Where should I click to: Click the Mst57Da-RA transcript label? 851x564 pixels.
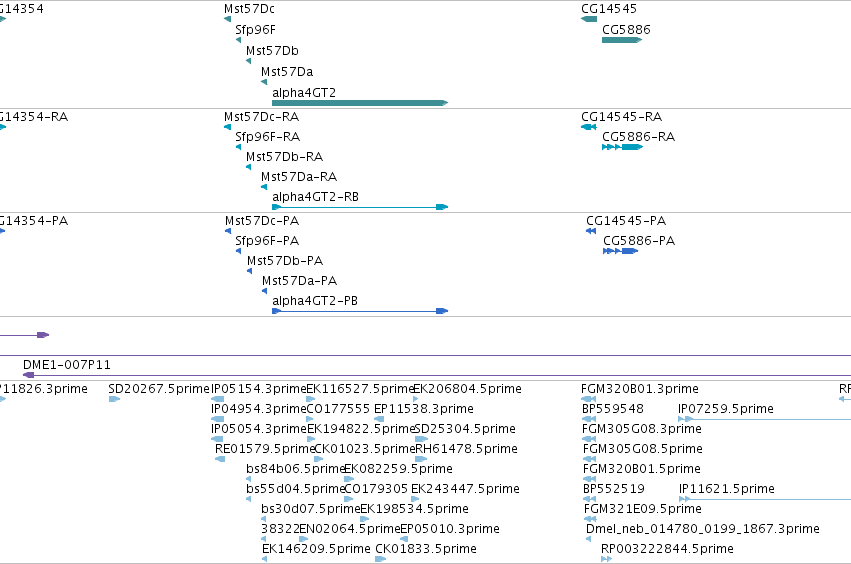click(x=299, y=177)
